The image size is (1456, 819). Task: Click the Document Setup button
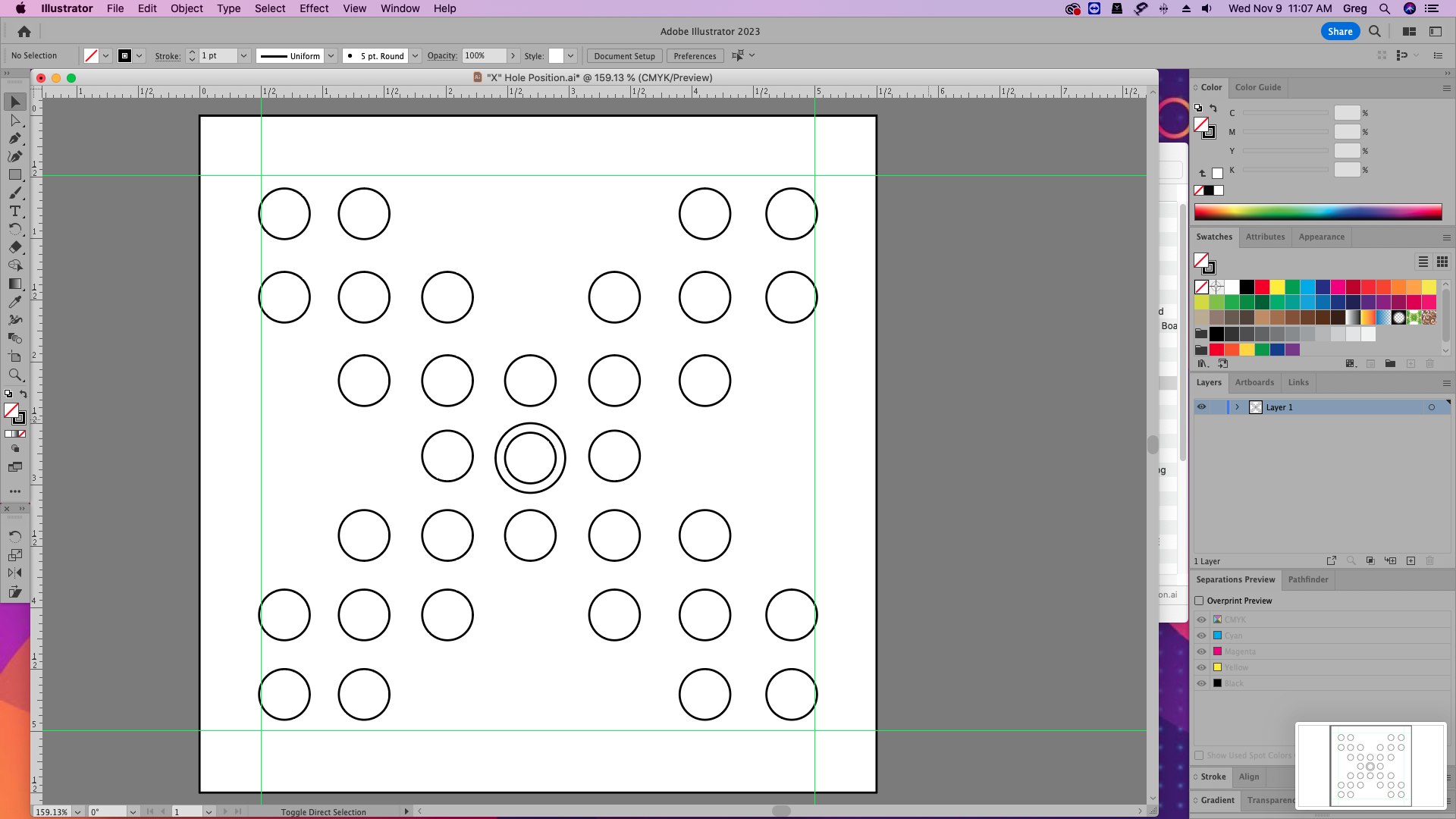click(x=623, y=55)
